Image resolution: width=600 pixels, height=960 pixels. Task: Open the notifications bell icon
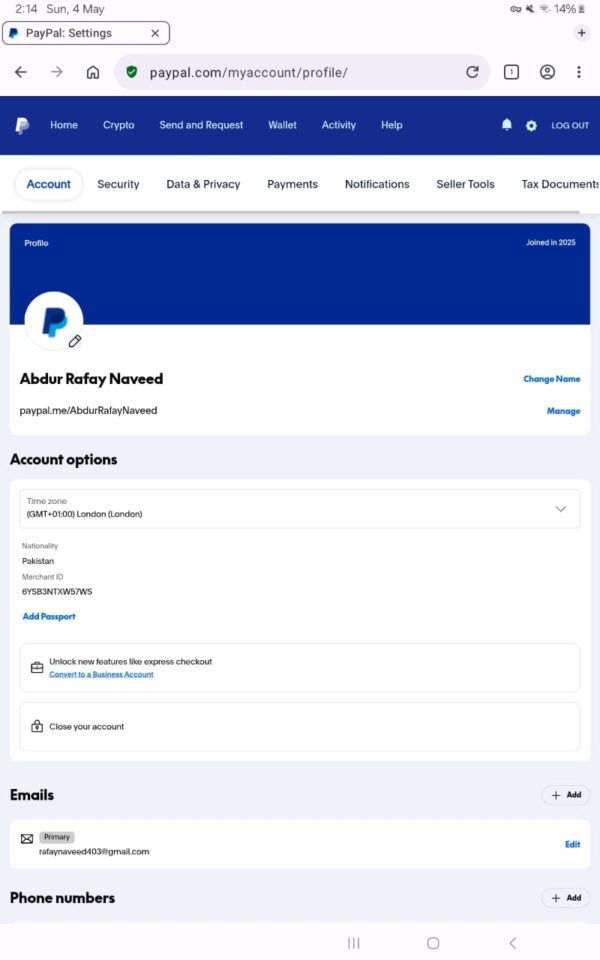pyautogui.click(x=507, y=125)
